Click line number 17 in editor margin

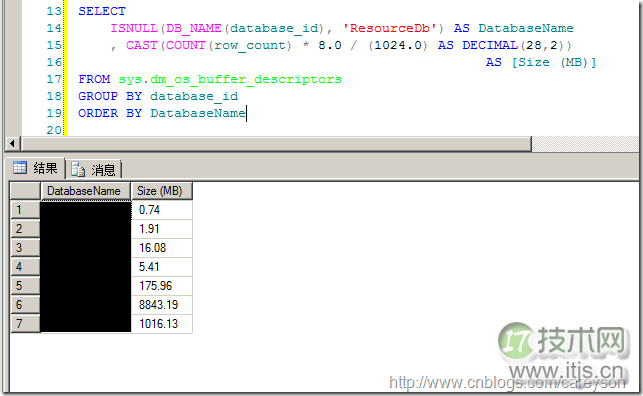[54, 79]
